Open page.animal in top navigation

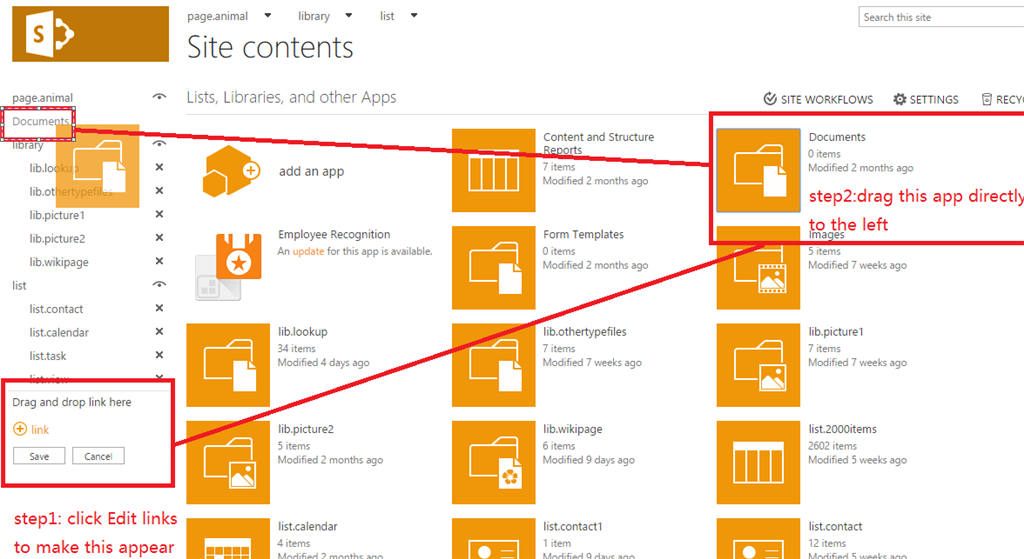217,16
